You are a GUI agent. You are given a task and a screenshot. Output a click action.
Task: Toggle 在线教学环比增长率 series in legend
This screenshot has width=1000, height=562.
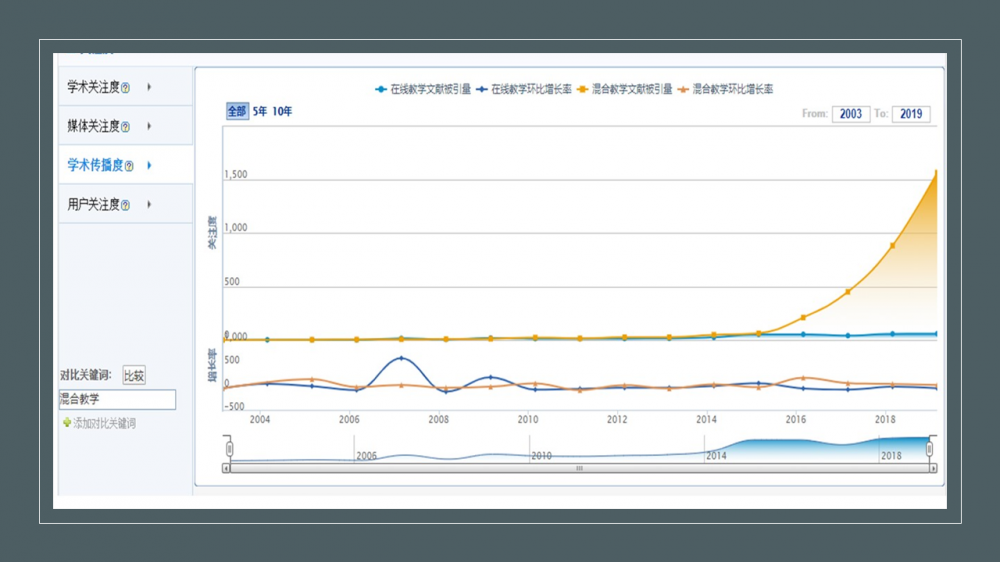(x=525, y=89)
